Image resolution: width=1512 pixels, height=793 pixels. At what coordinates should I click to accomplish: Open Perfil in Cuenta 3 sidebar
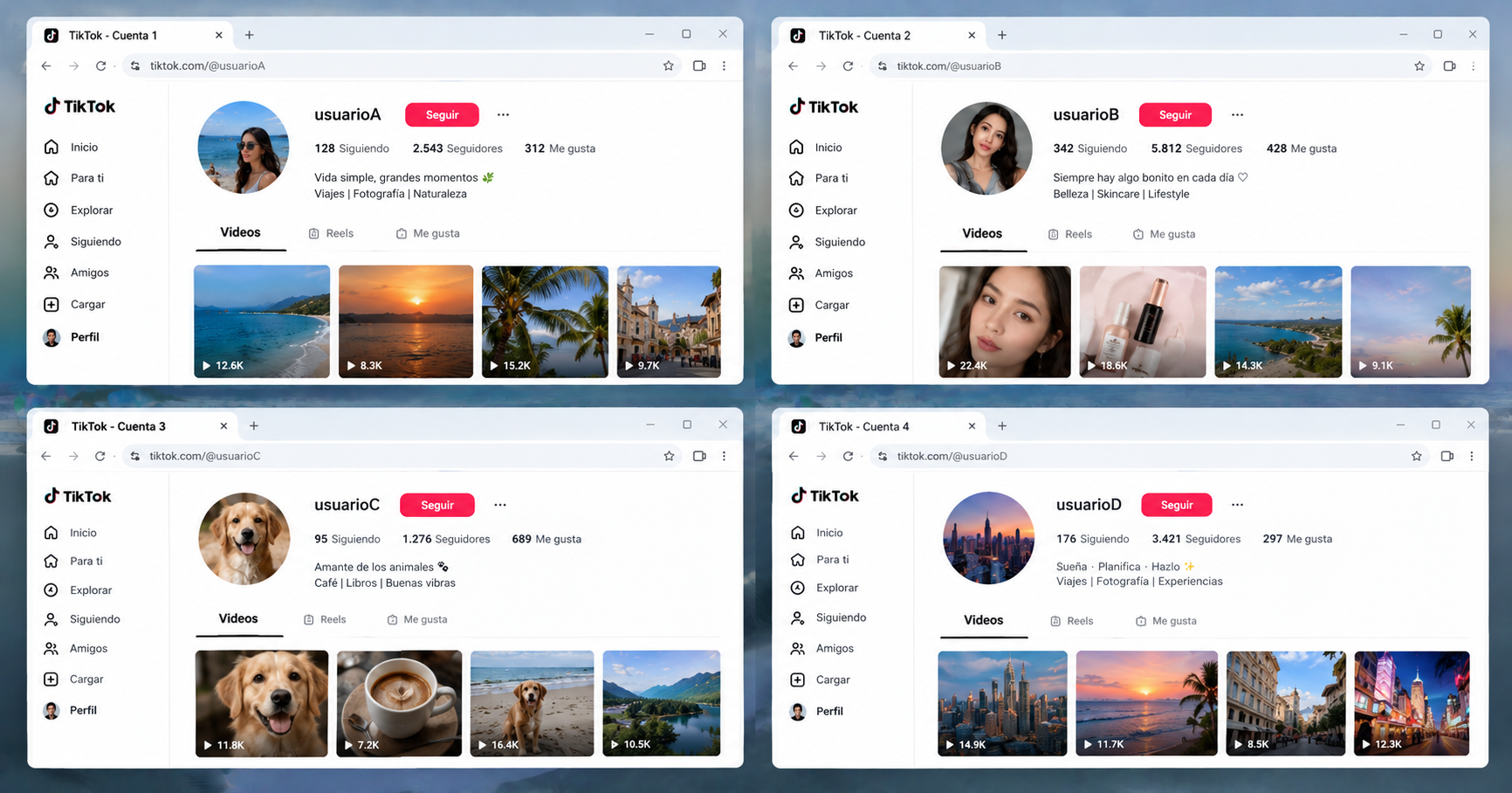point(71,710)
